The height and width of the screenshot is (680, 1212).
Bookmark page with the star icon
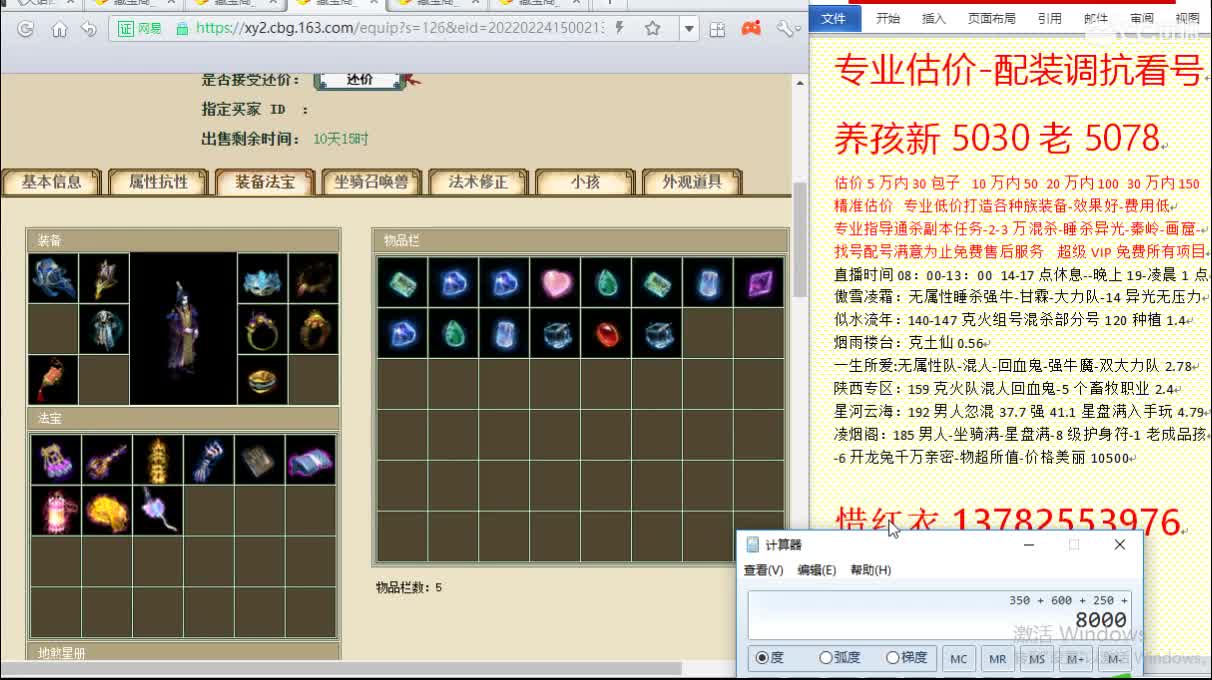tap(652, 29)
